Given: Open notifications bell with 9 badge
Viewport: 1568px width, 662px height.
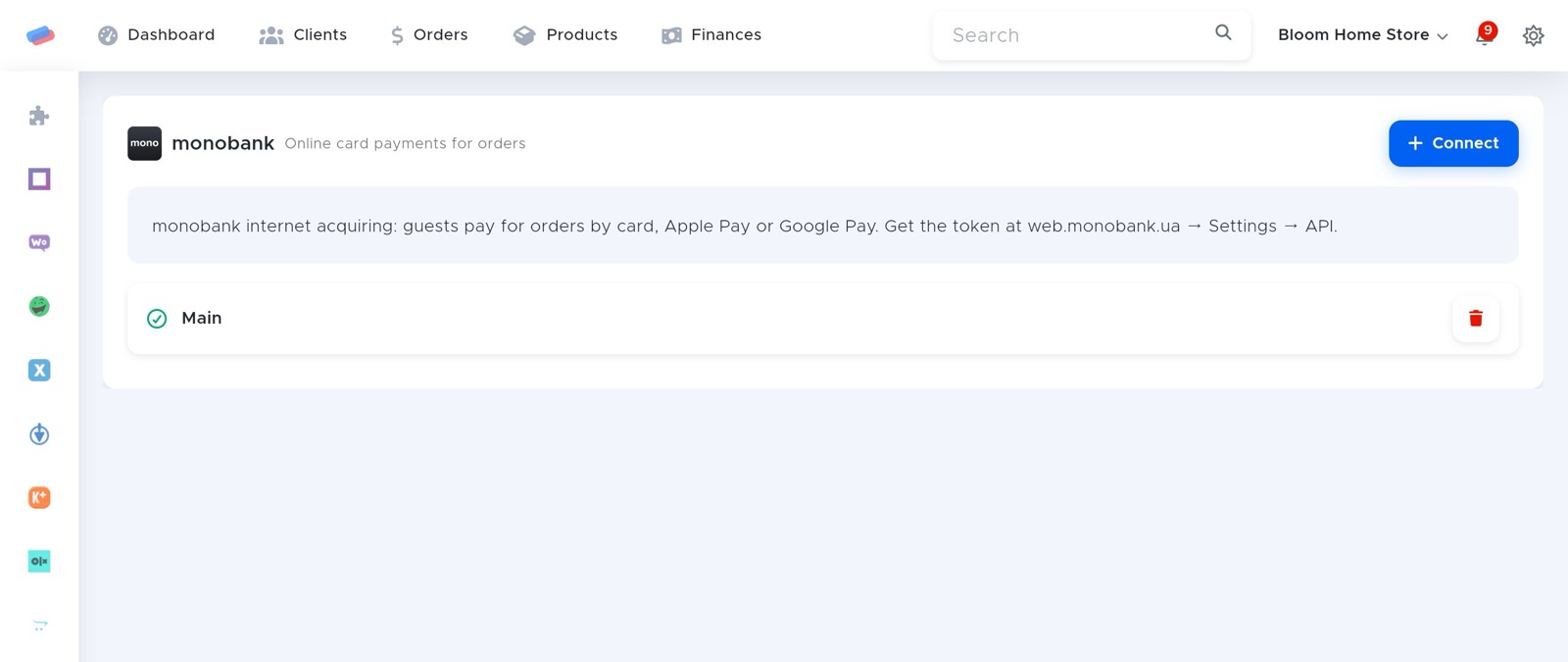Looking at the screenshot, I should pos(1485,34).
